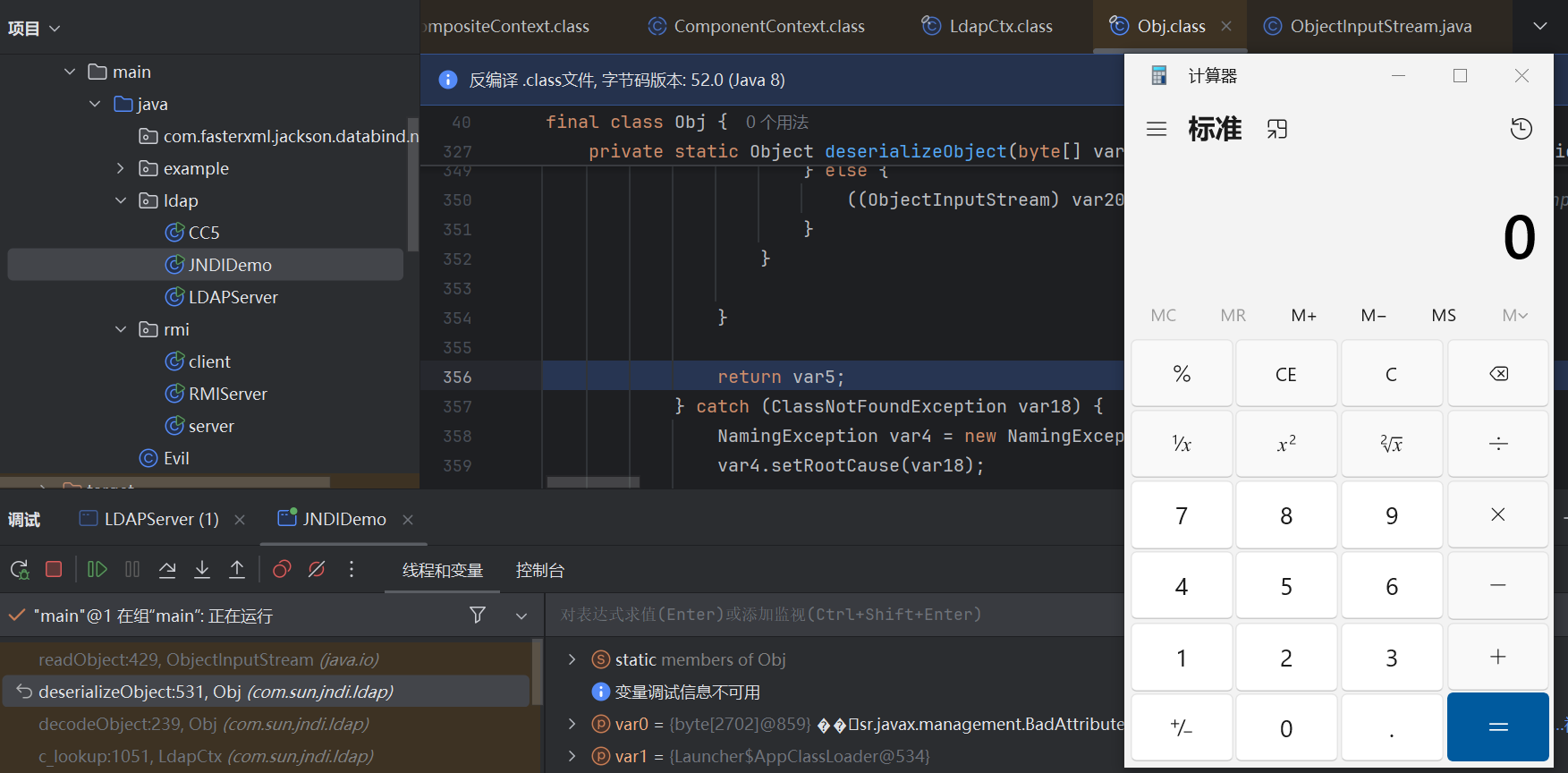Open RMIServer class in project tree
Screen dimensions: 1568x773
point(227,394)
